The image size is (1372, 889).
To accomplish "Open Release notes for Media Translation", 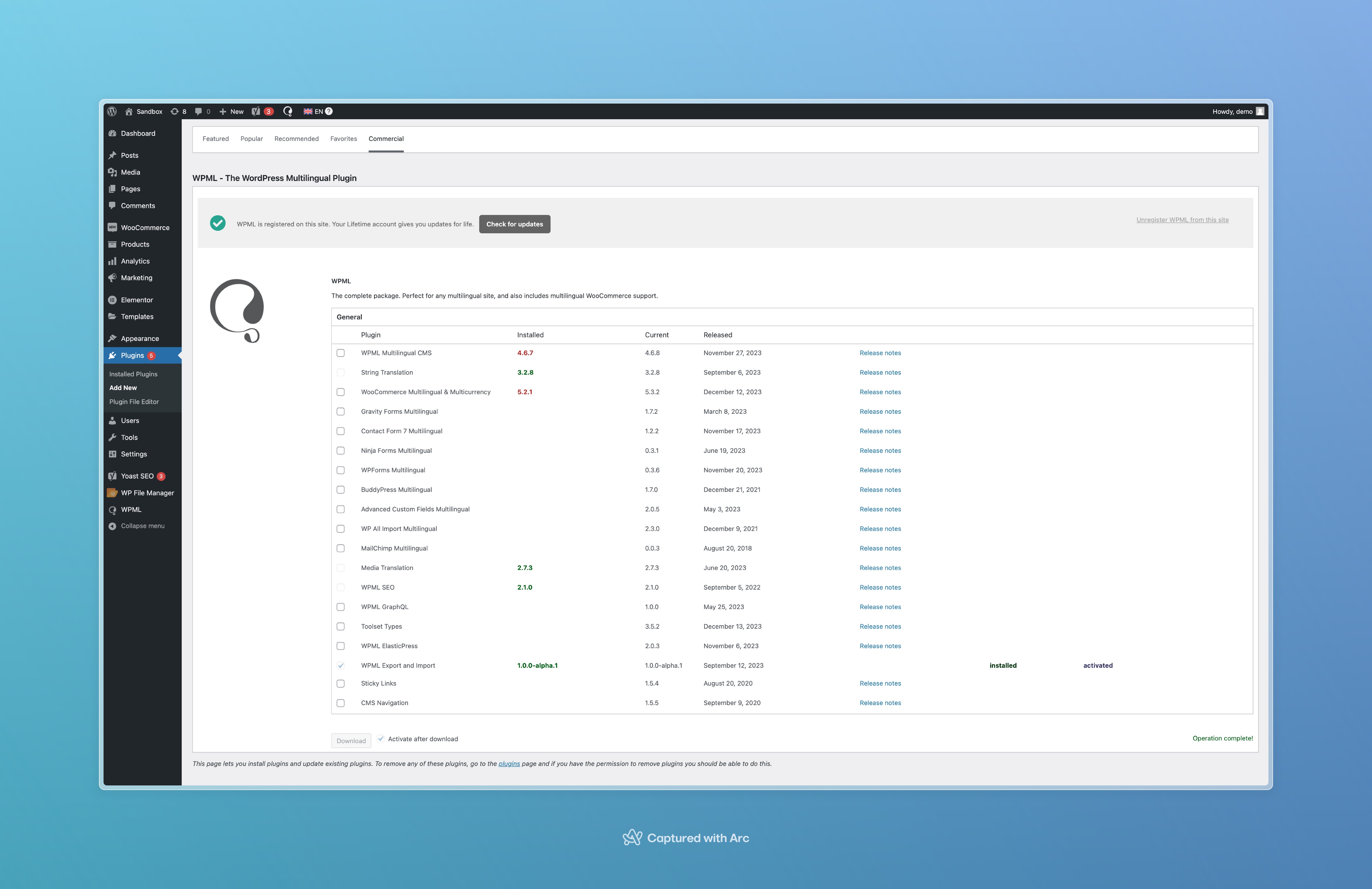I will click(880, 568).
